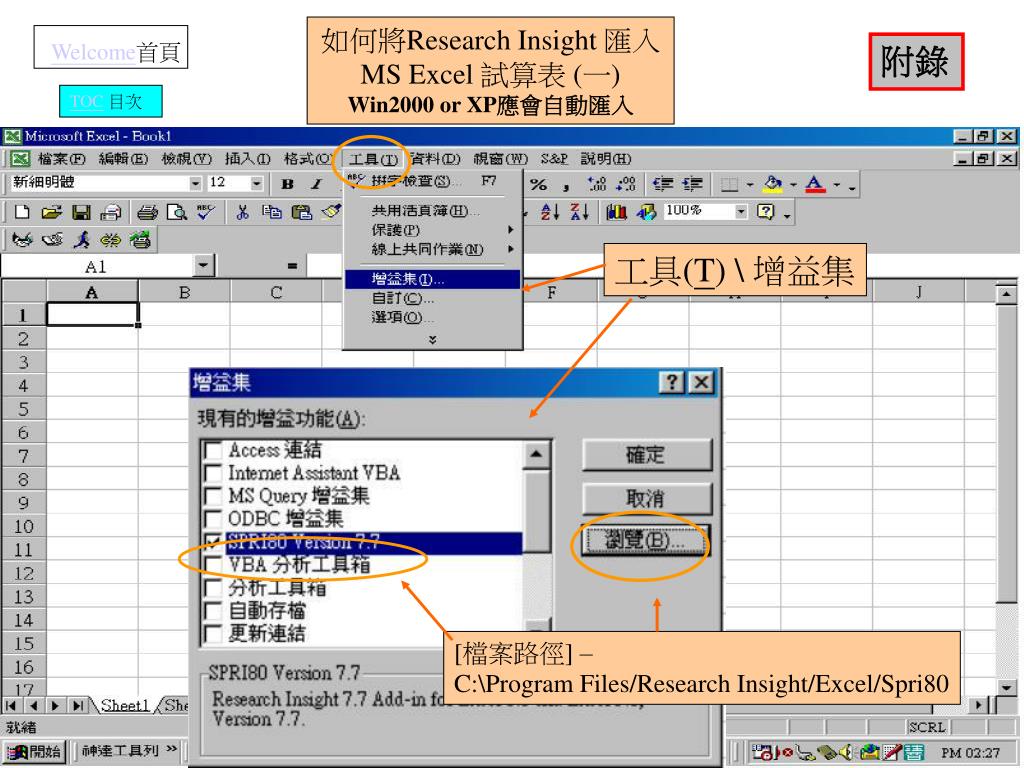Open the Fill Color dropdown arrow
This screenshot has width=1024, height=768.
(793, 185)
